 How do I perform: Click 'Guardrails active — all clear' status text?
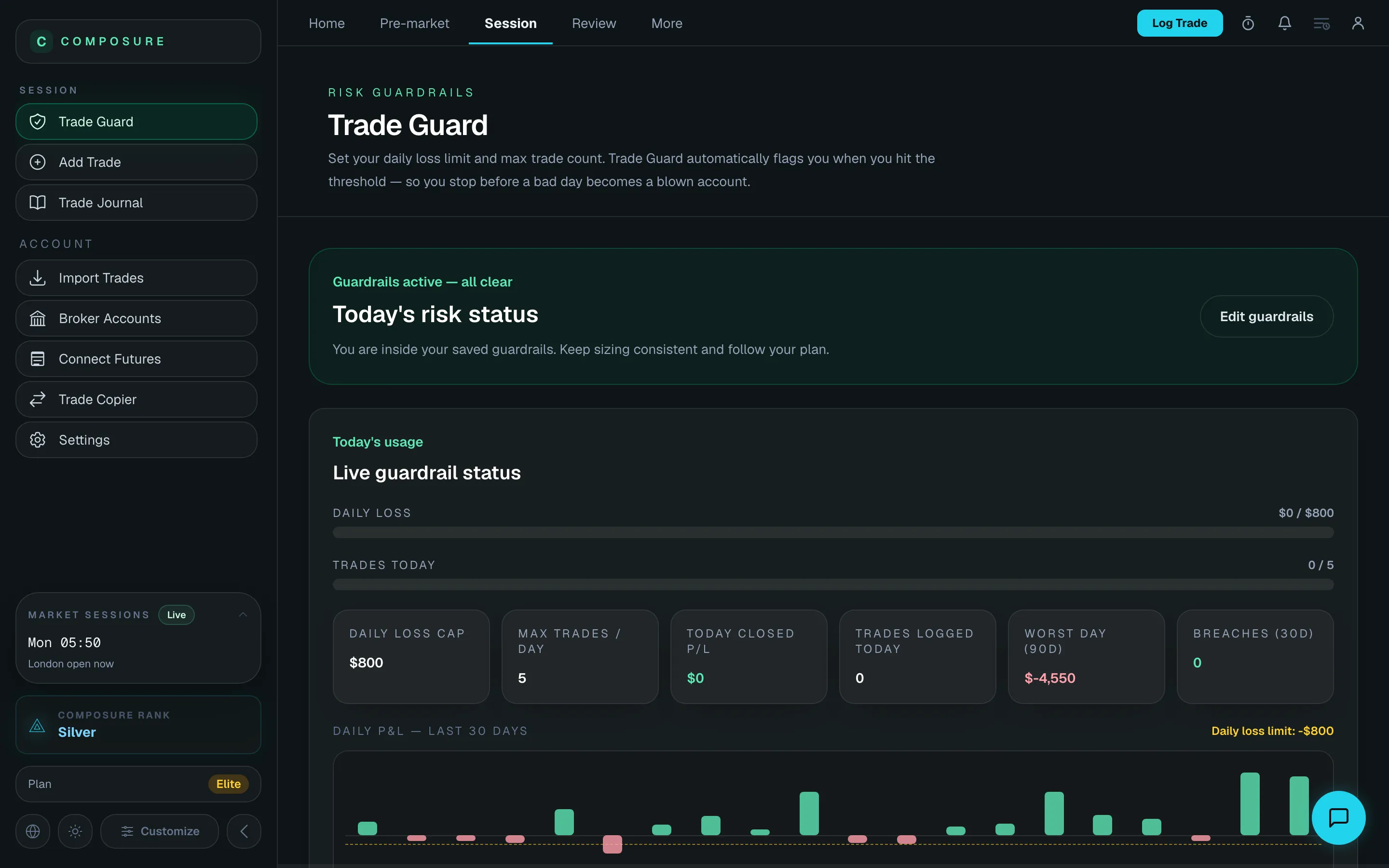422,282
